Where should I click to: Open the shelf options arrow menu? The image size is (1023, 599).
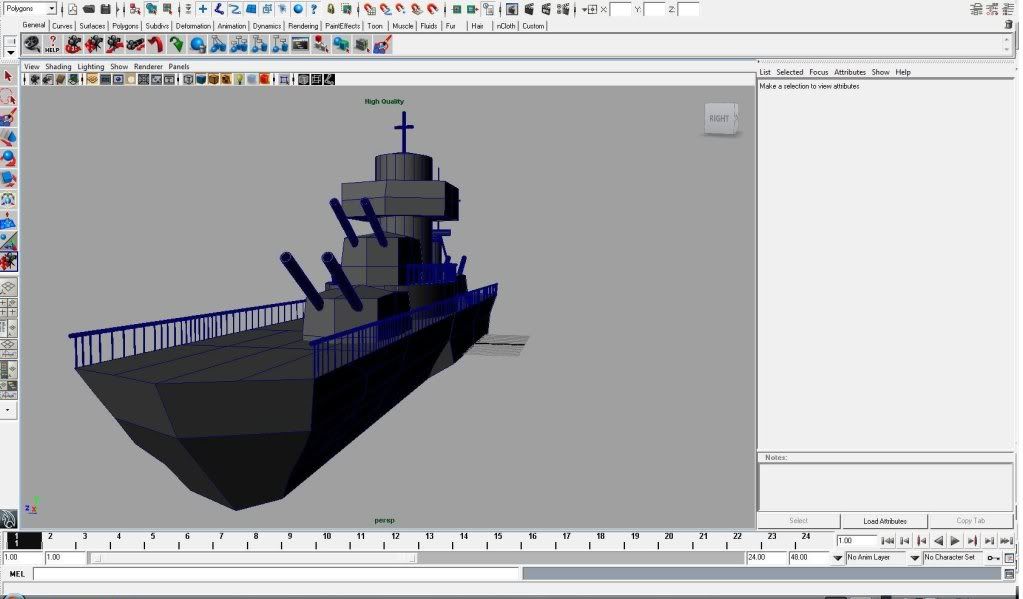coord(10,52)
